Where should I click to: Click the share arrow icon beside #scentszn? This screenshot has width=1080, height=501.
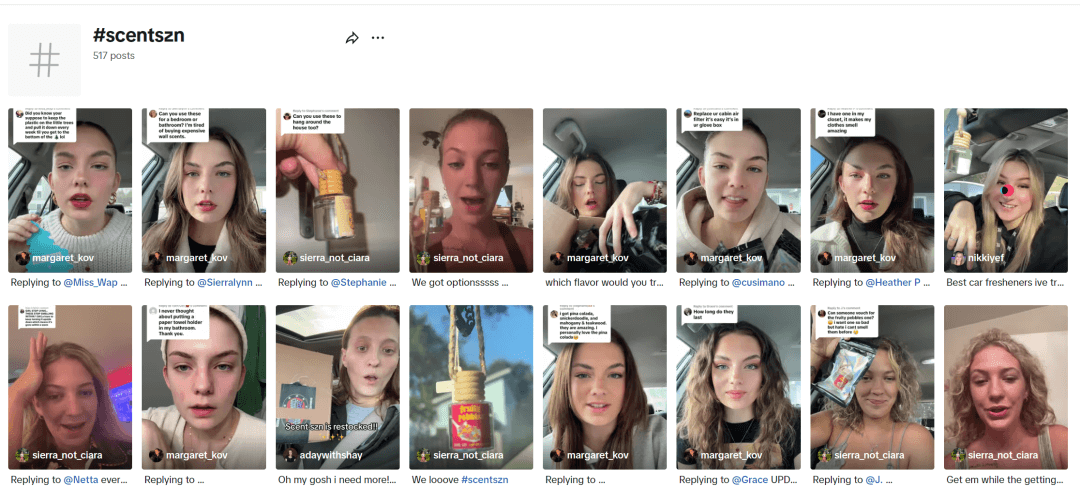click(352, 38)
